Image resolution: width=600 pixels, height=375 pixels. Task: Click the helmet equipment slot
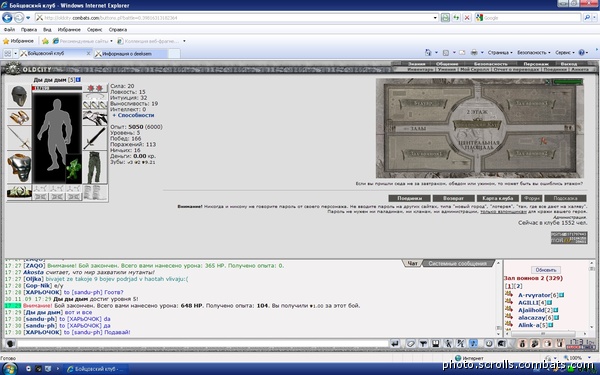(x=19, y=96)
